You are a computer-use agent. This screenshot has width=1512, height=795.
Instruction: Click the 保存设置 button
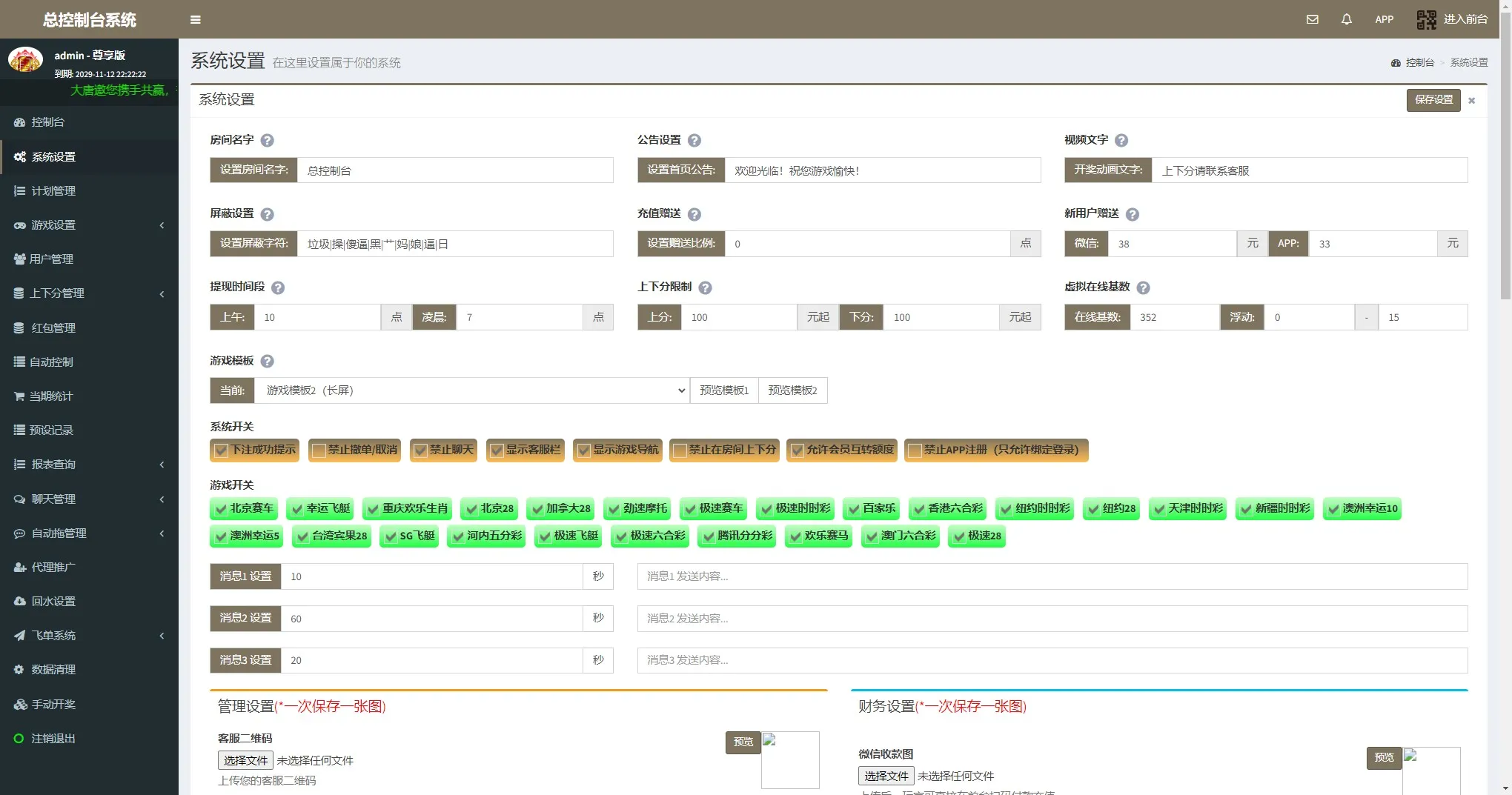[1433, 100]
